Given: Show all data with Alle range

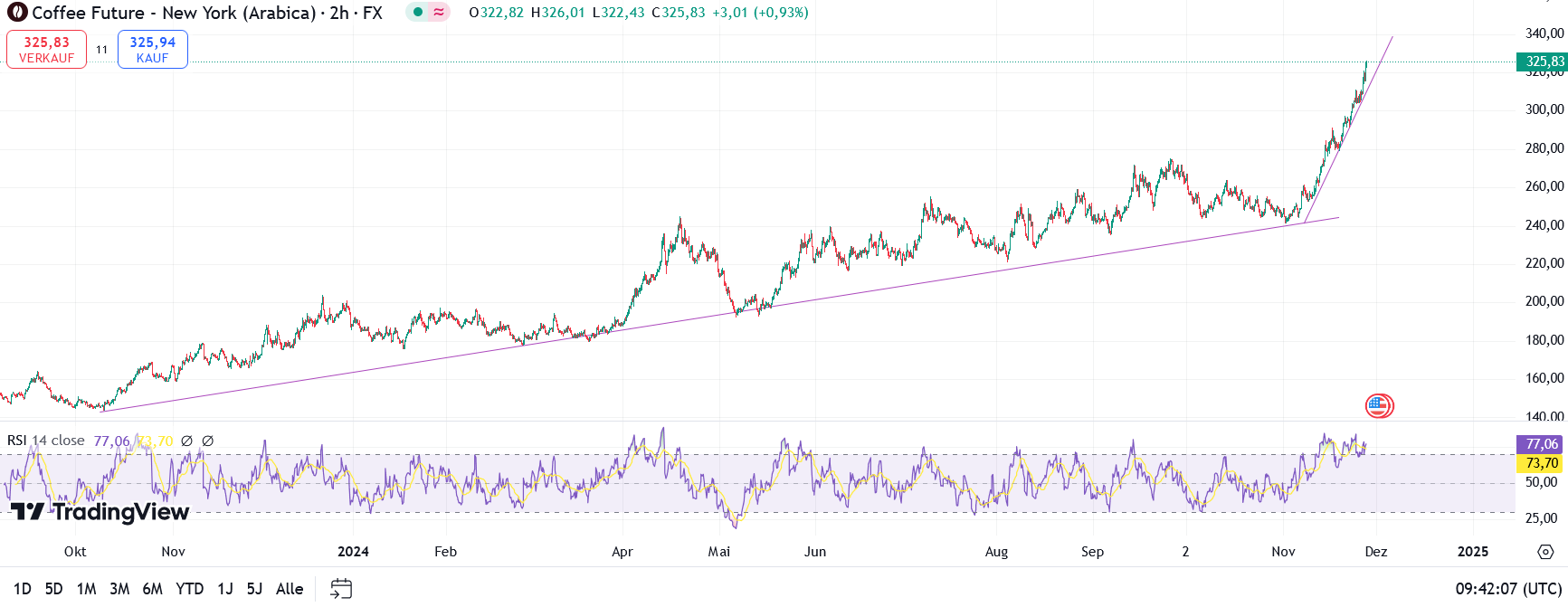Looking at the screenshot, I should 290,589.
